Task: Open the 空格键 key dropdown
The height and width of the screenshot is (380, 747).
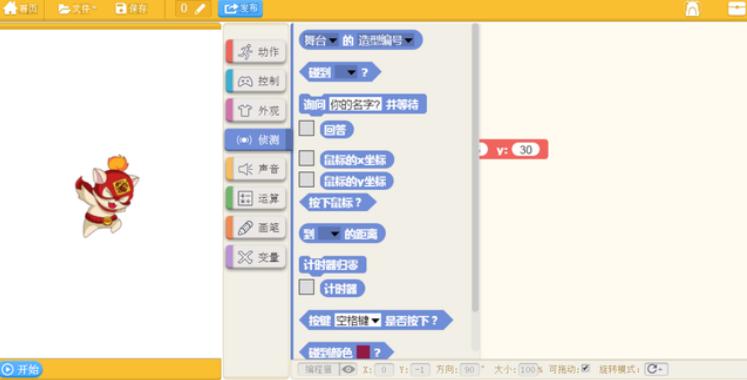Action: point(357,320)
